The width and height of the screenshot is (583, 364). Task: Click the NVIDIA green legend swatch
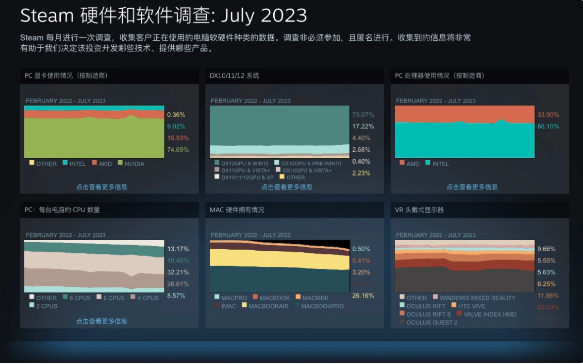pyautogui.click(x=120, y=163)
